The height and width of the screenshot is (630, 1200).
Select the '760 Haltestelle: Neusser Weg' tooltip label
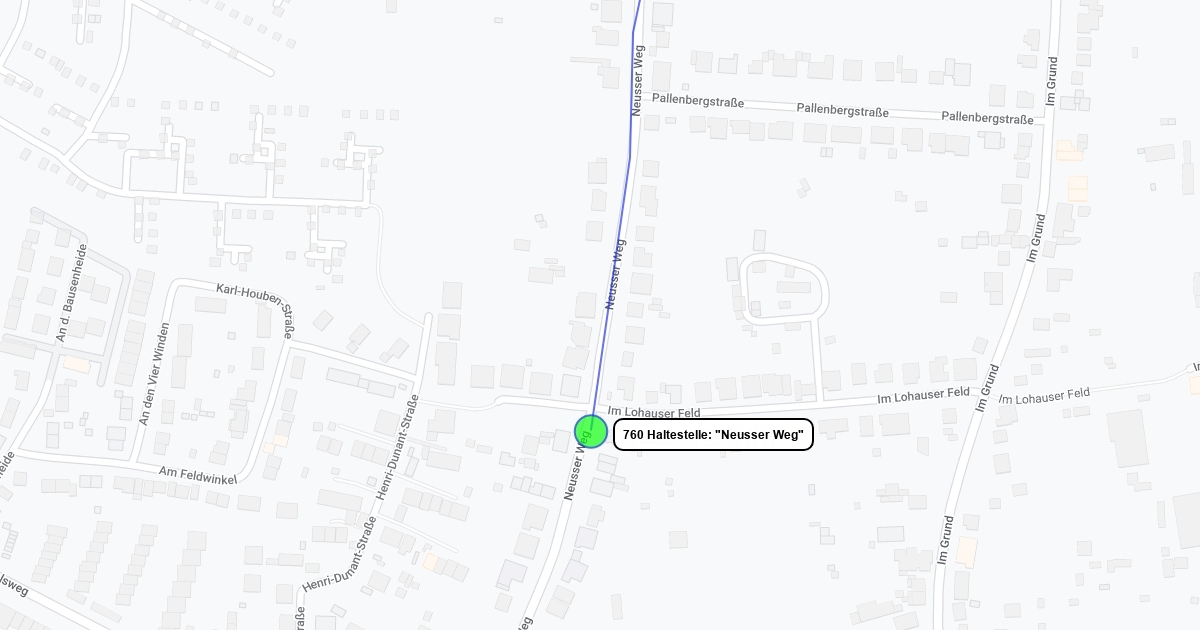713,434
